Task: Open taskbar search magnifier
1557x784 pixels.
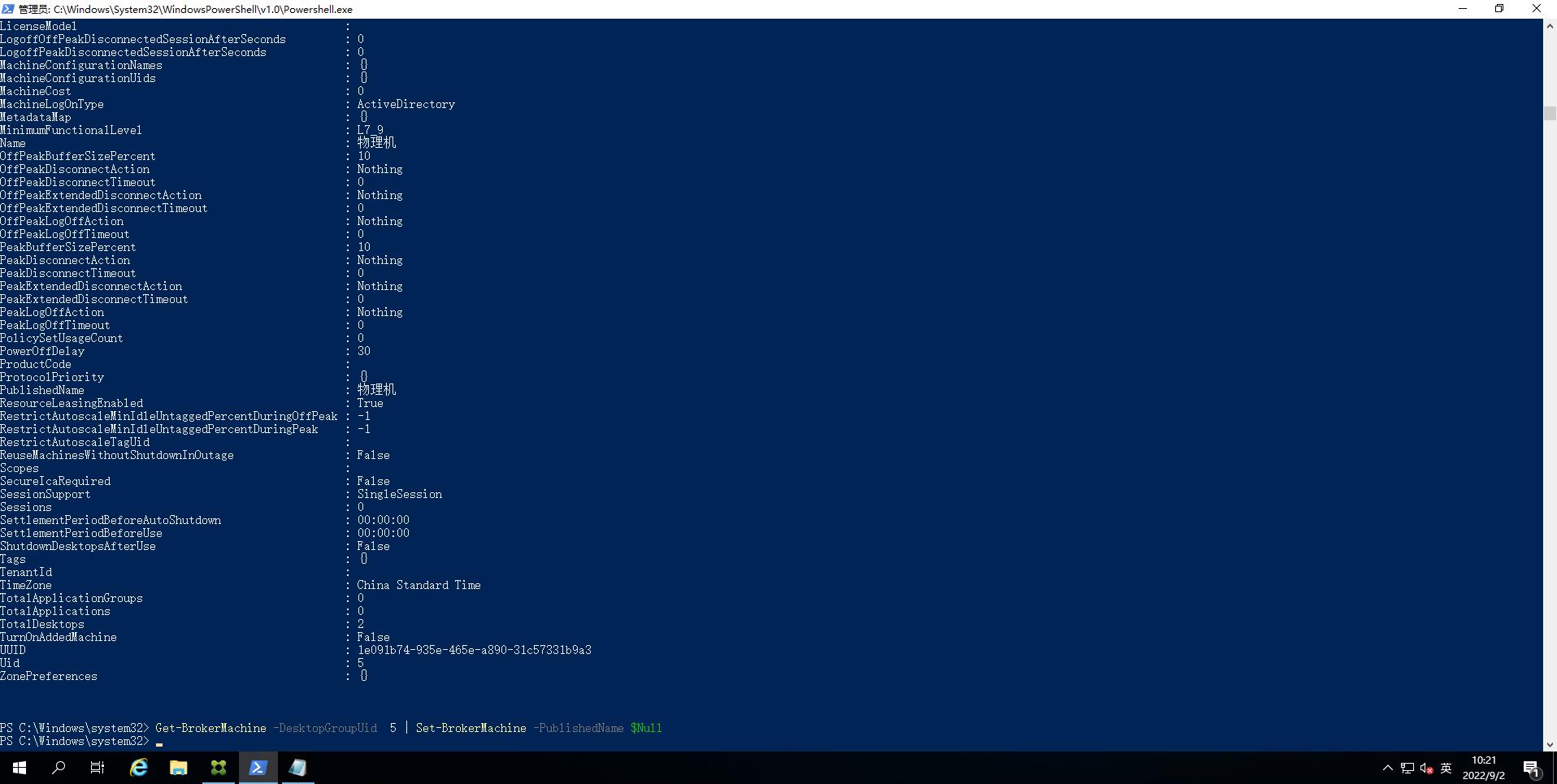Action: 59,768
